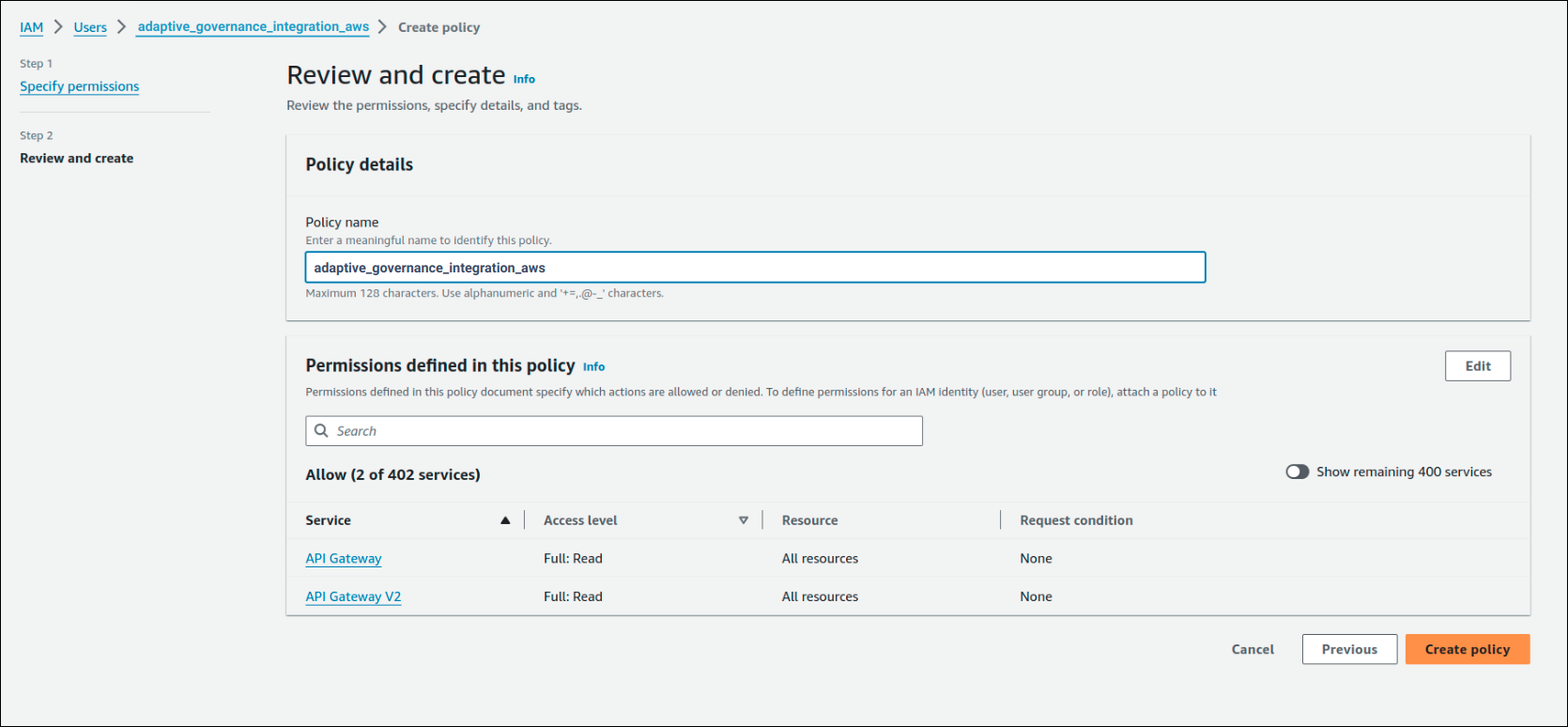This screenshot has height=727, width=1568.
Task: Click the Request condition column header
Action: coord(1076,520)
